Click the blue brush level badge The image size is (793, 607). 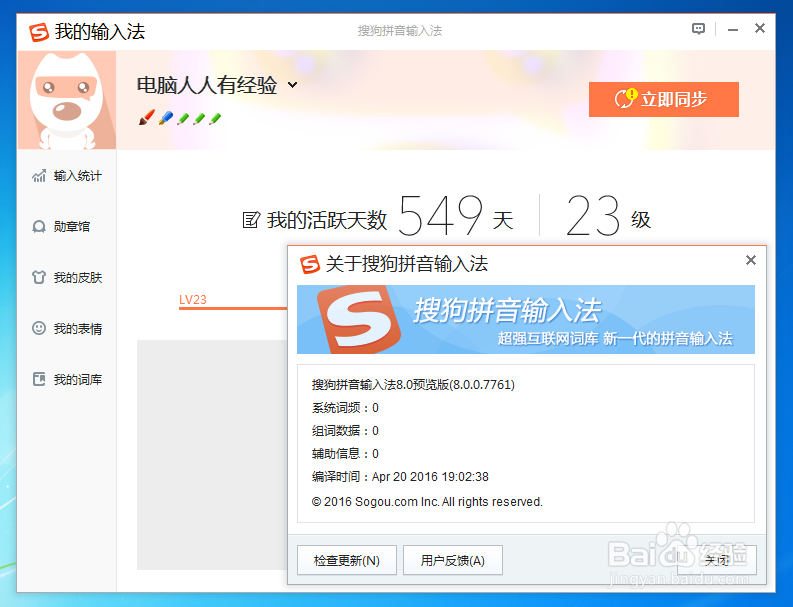[x=166, y=118]
